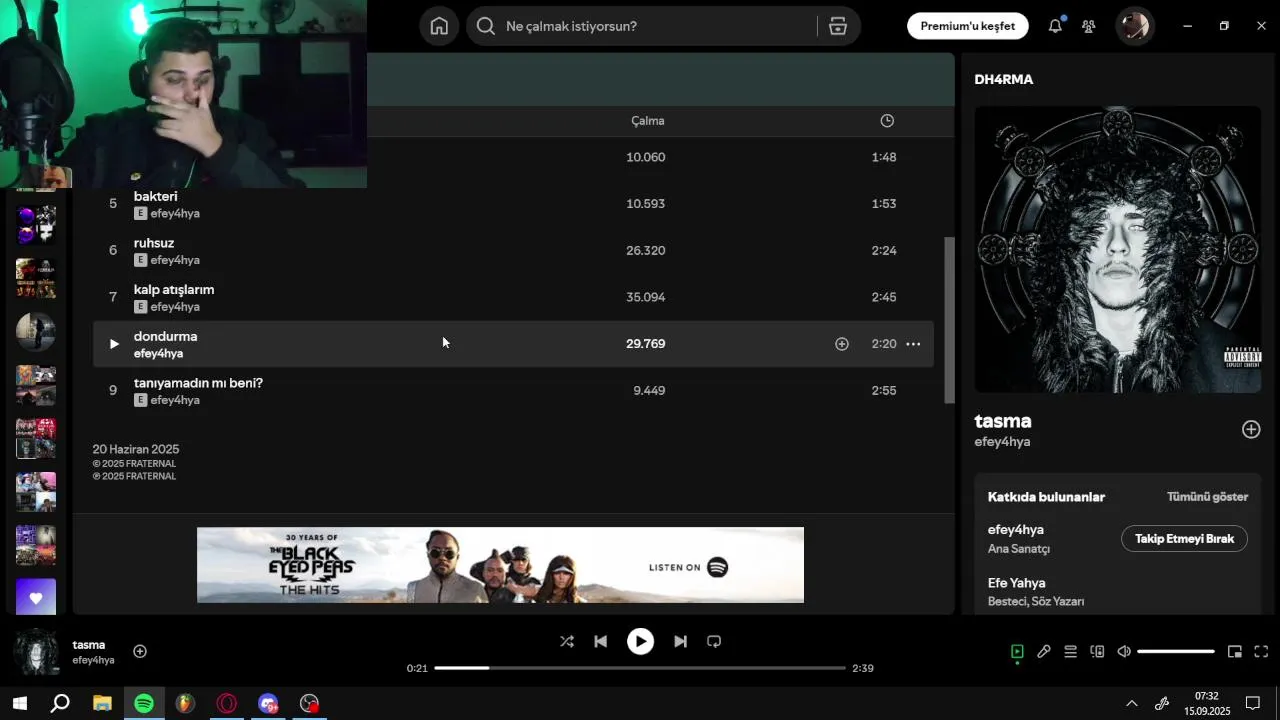
Task: Open the Windows Start menu
Action: pos(19,703)
